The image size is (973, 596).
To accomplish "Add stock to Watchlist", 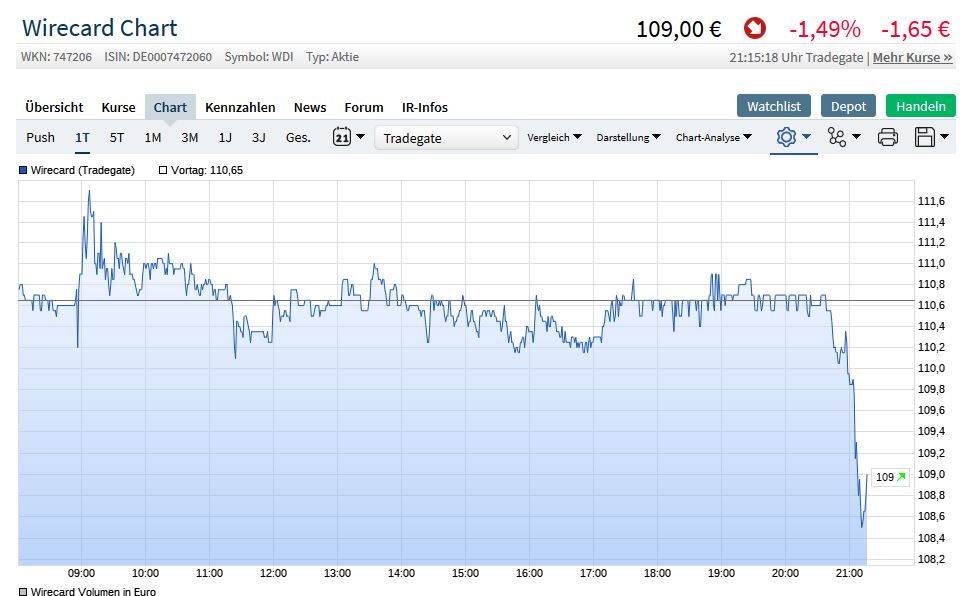I will click(774, 106).
